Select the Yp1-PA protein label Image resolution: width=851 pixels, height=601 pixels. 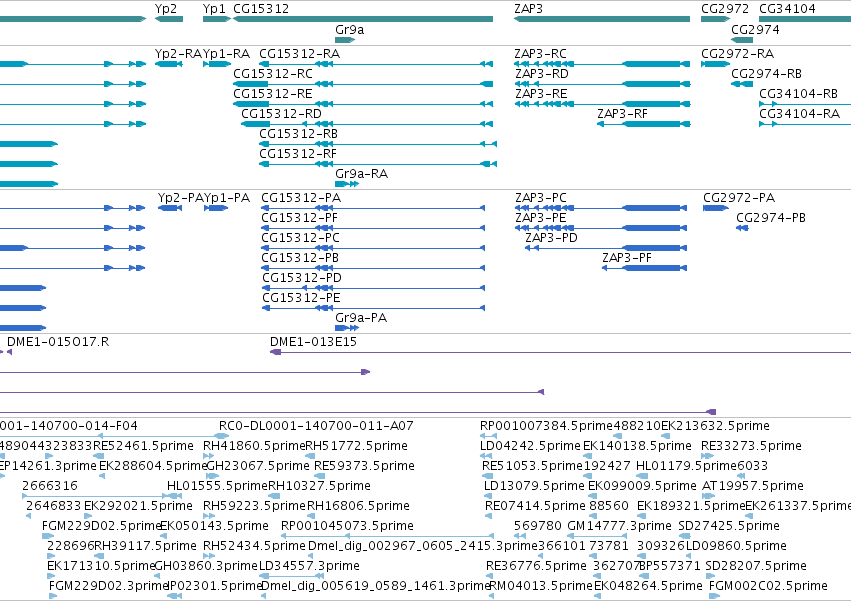pos(227,198)
